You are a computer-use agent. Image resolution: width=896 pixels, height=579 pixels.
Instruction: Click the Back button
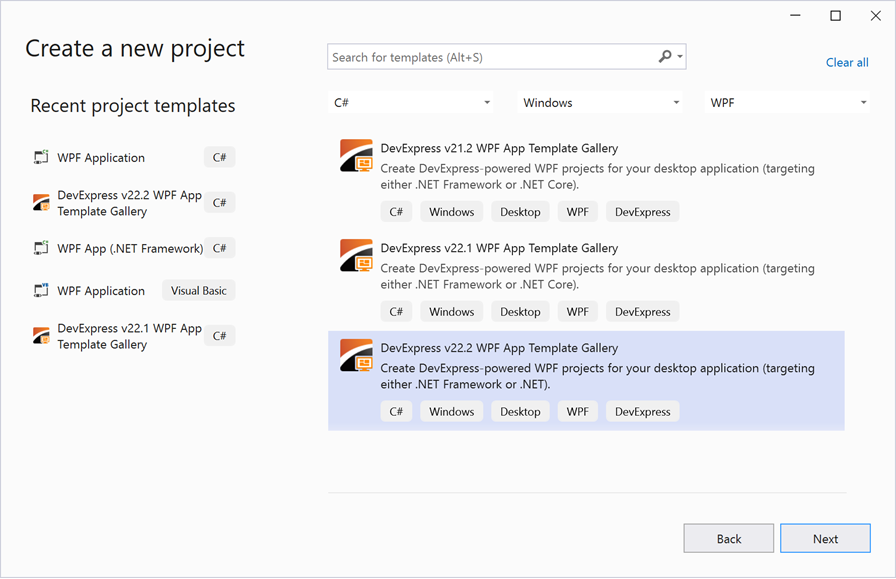tap(729, 538)
